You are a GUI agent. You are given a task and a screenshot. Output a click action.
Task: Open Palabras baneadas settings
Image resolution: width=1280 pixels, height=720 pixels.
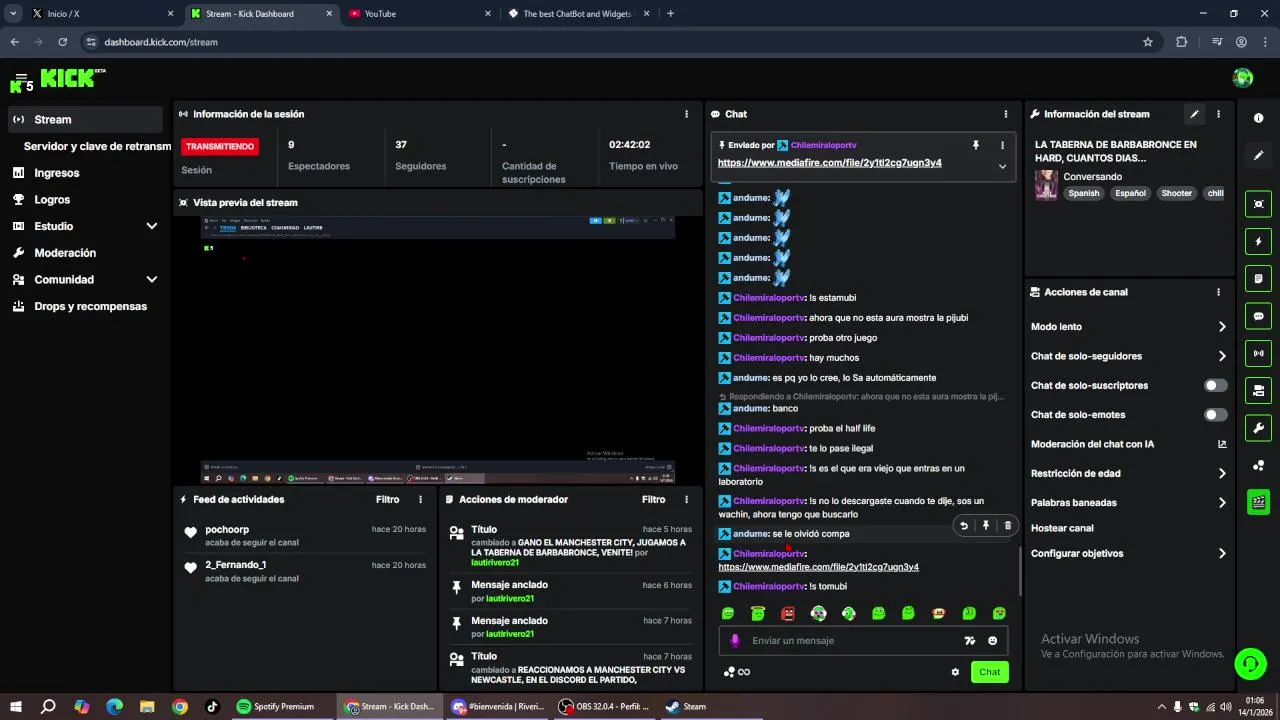pos(1129,502)
